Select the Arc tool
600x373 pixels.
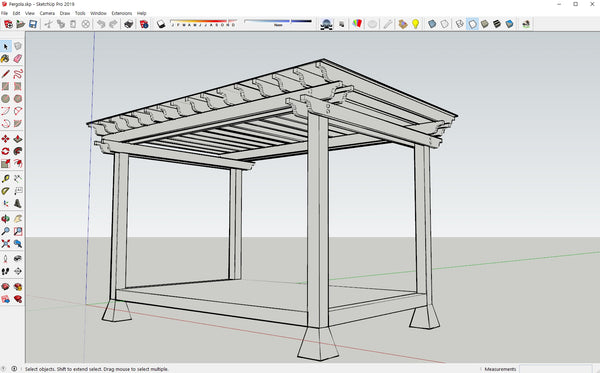point(5,111)
